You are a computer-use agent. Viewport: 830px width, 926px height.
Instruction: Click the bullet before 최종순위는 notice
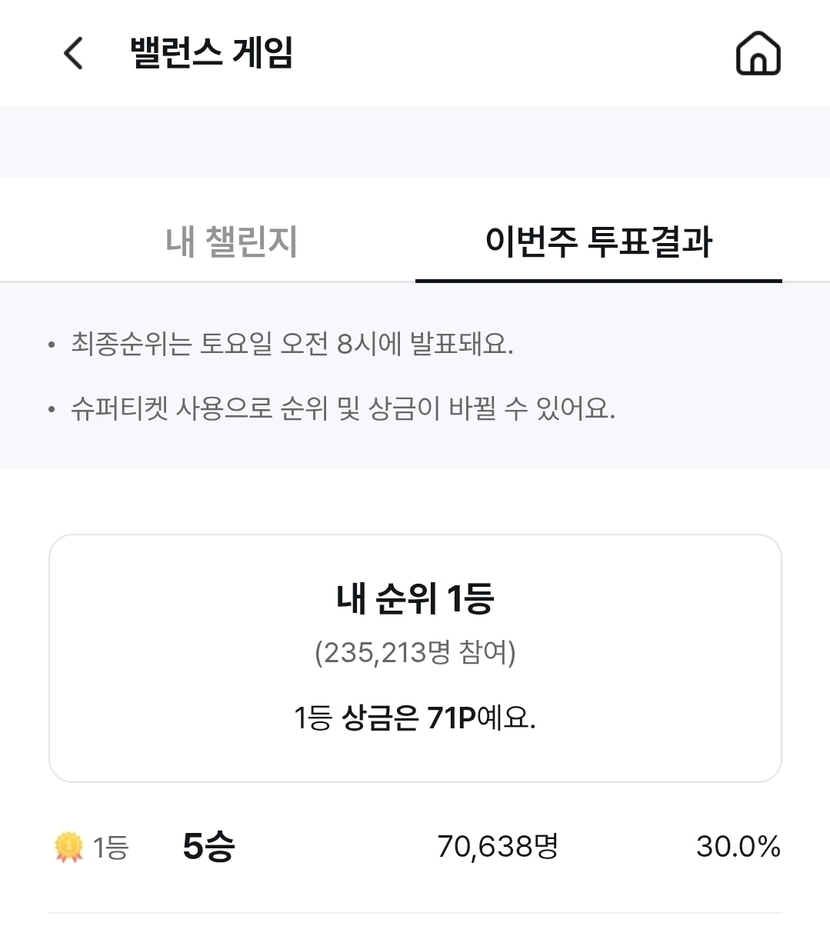pyautogui.click(x=52, y=347)
